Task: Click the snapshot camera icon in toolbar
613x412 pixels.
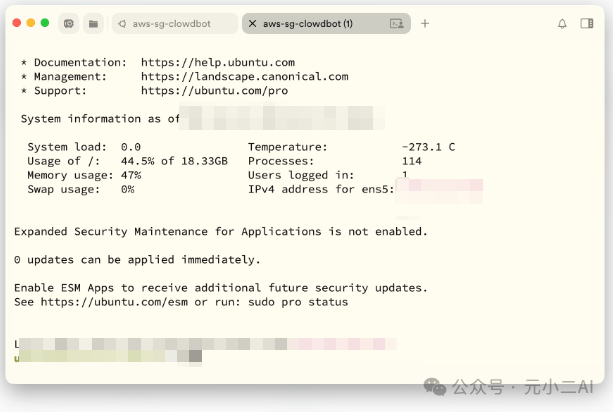Action: [69, 24]
